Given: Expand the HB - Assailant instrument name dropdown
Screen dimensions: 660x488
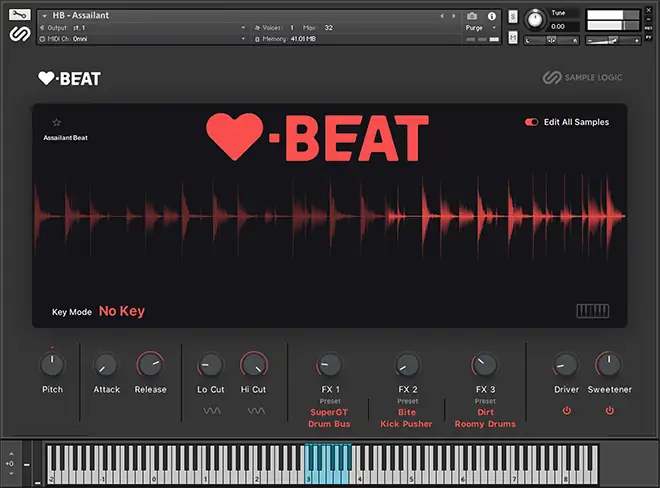Looking at the screenshot, I should click(44, 16).
